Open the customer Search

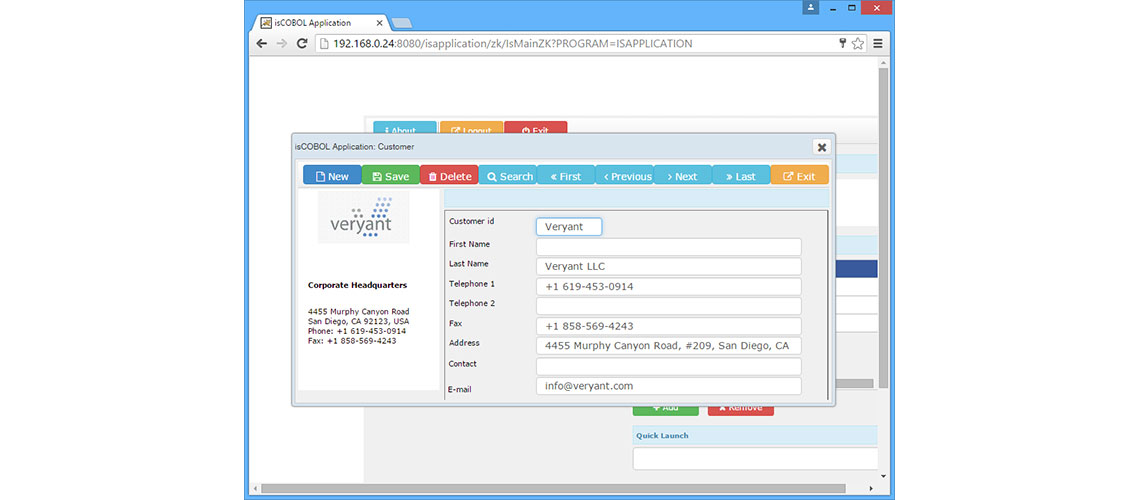[508, 176]
